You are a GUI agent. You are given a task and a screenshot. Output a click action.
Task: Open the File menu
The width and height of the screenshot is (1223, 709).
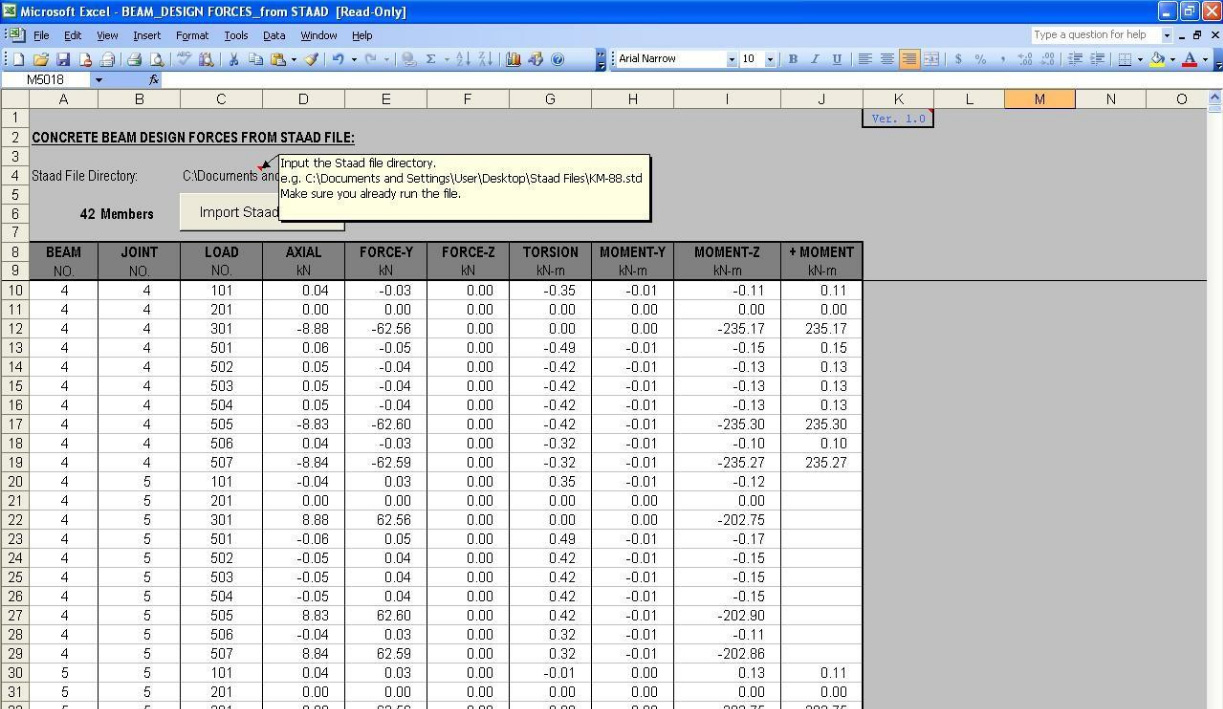(x=42, y=36)
